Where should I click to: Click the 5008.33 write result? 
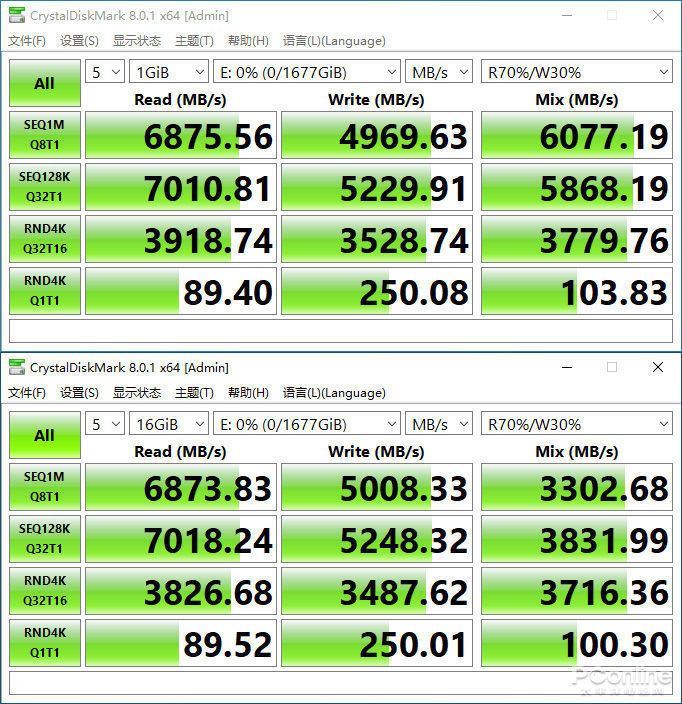[x=377, y=487]
